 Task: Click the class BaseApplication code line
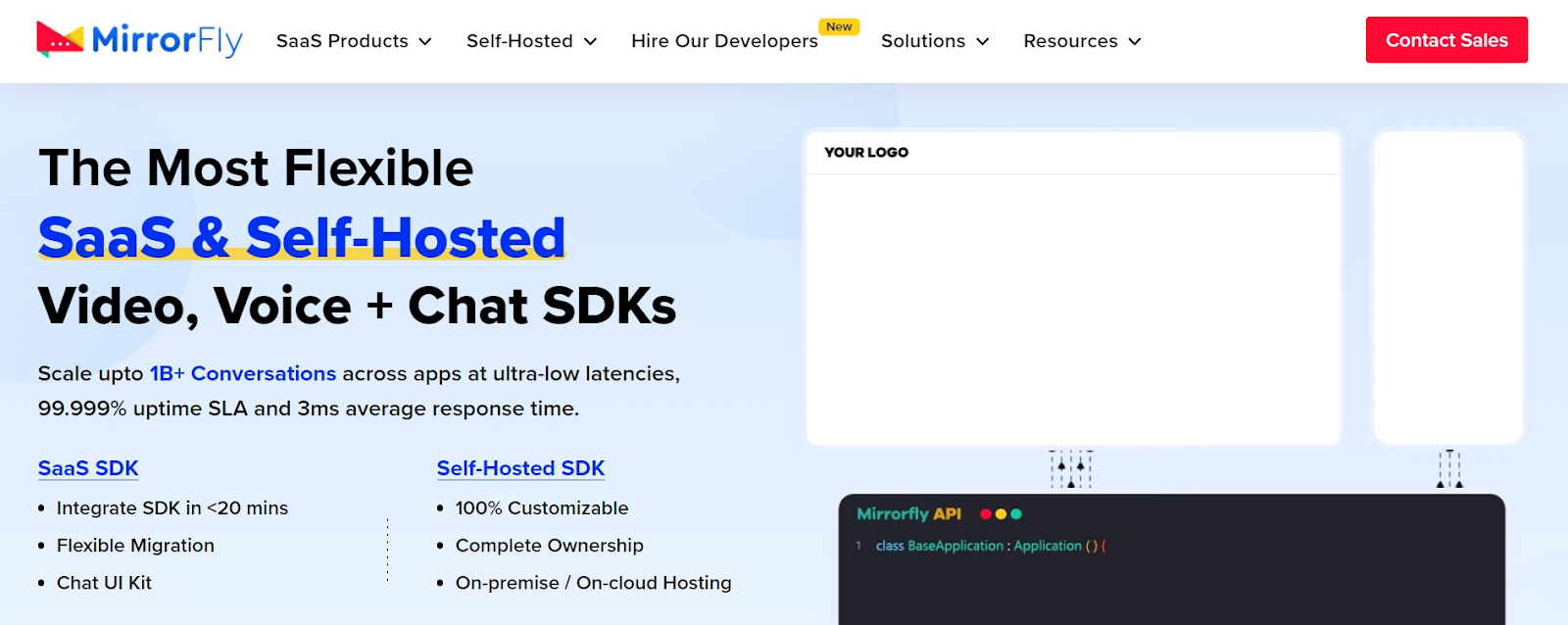click(x=991, y=546)
